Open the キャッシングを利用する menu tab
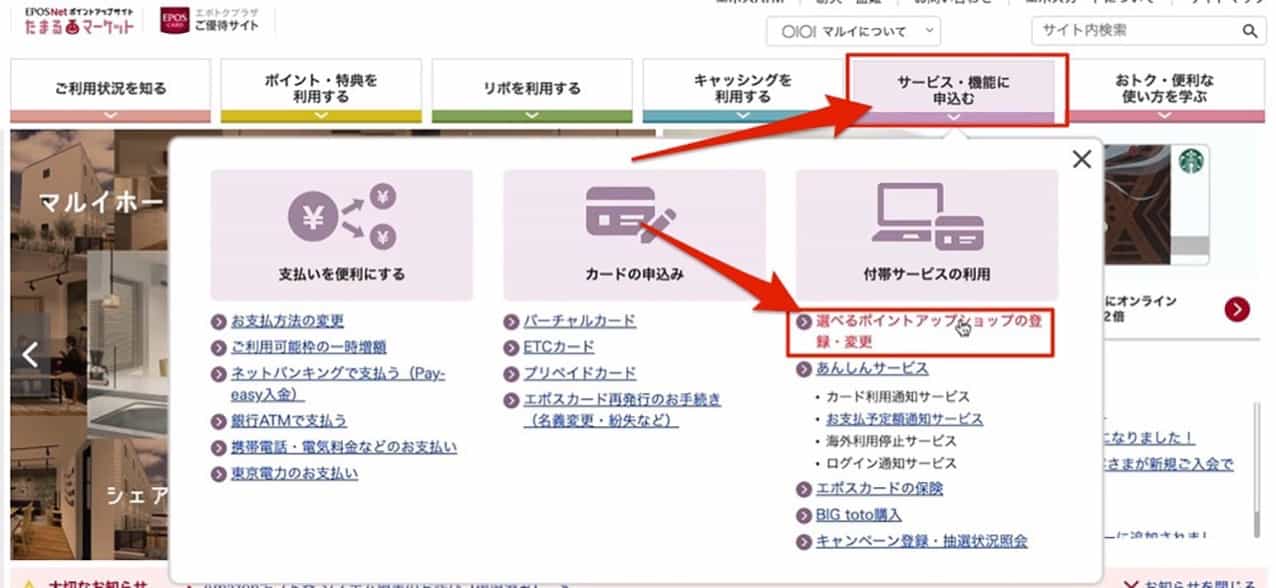The width and height of the screenshot is (1276, 588). (x=743, y=90)
